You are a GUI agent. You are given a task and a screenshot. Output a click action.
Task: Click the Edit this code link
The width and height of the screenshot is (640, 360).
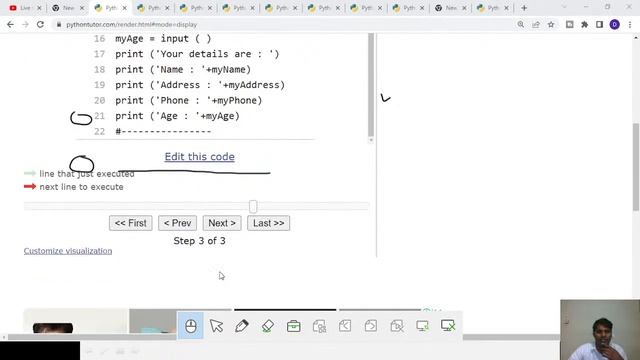[200, 157]
